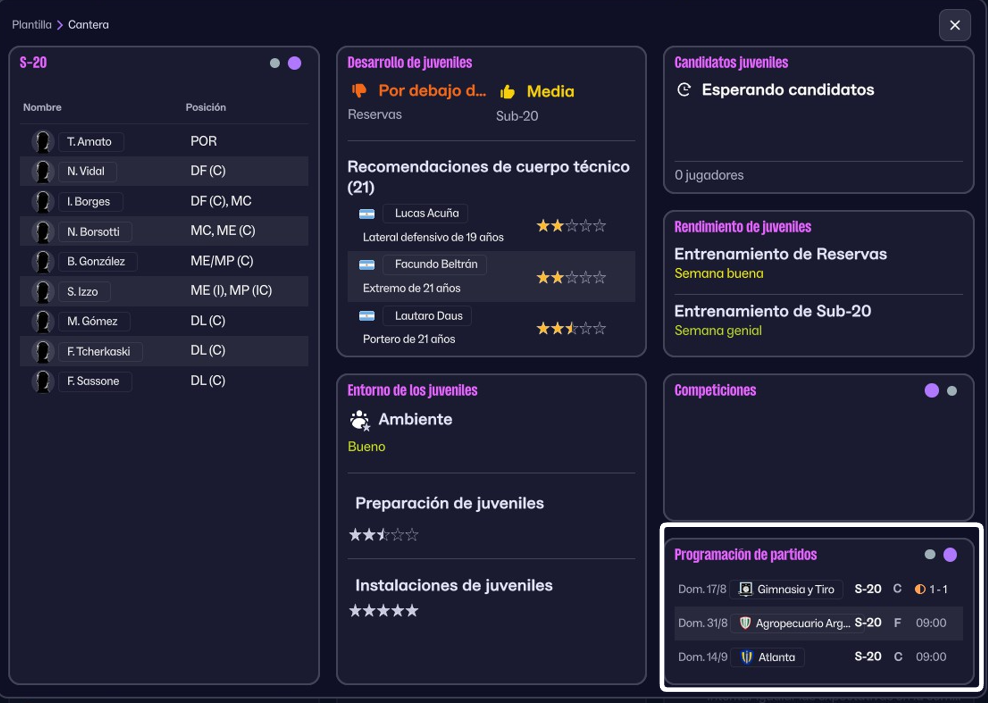This screenshot has width=988, height=703.
Task: Select the Dom. 14/9 fixture date
Action: click(703, 657)
